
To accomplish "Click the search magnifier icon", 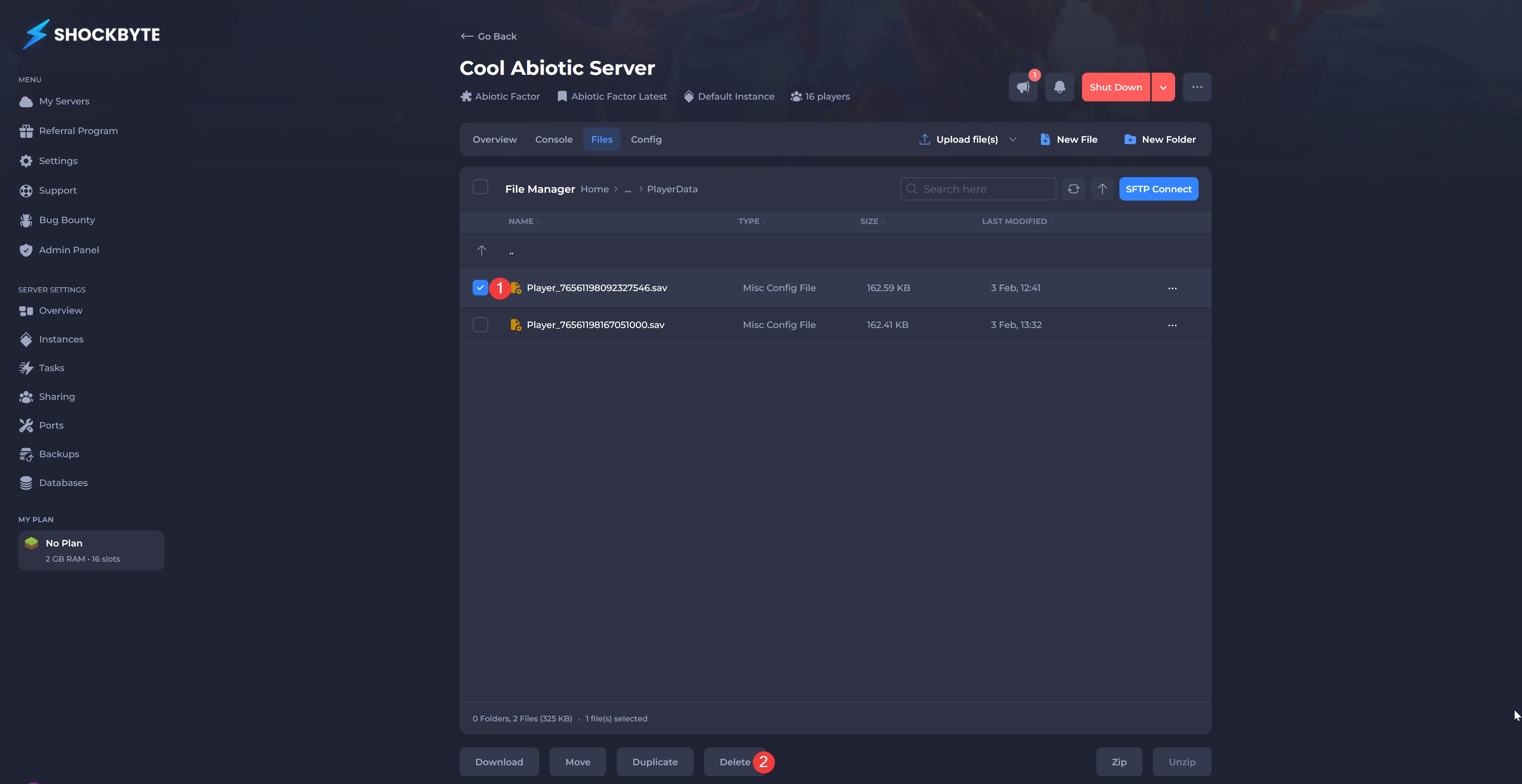I will 912,189.
